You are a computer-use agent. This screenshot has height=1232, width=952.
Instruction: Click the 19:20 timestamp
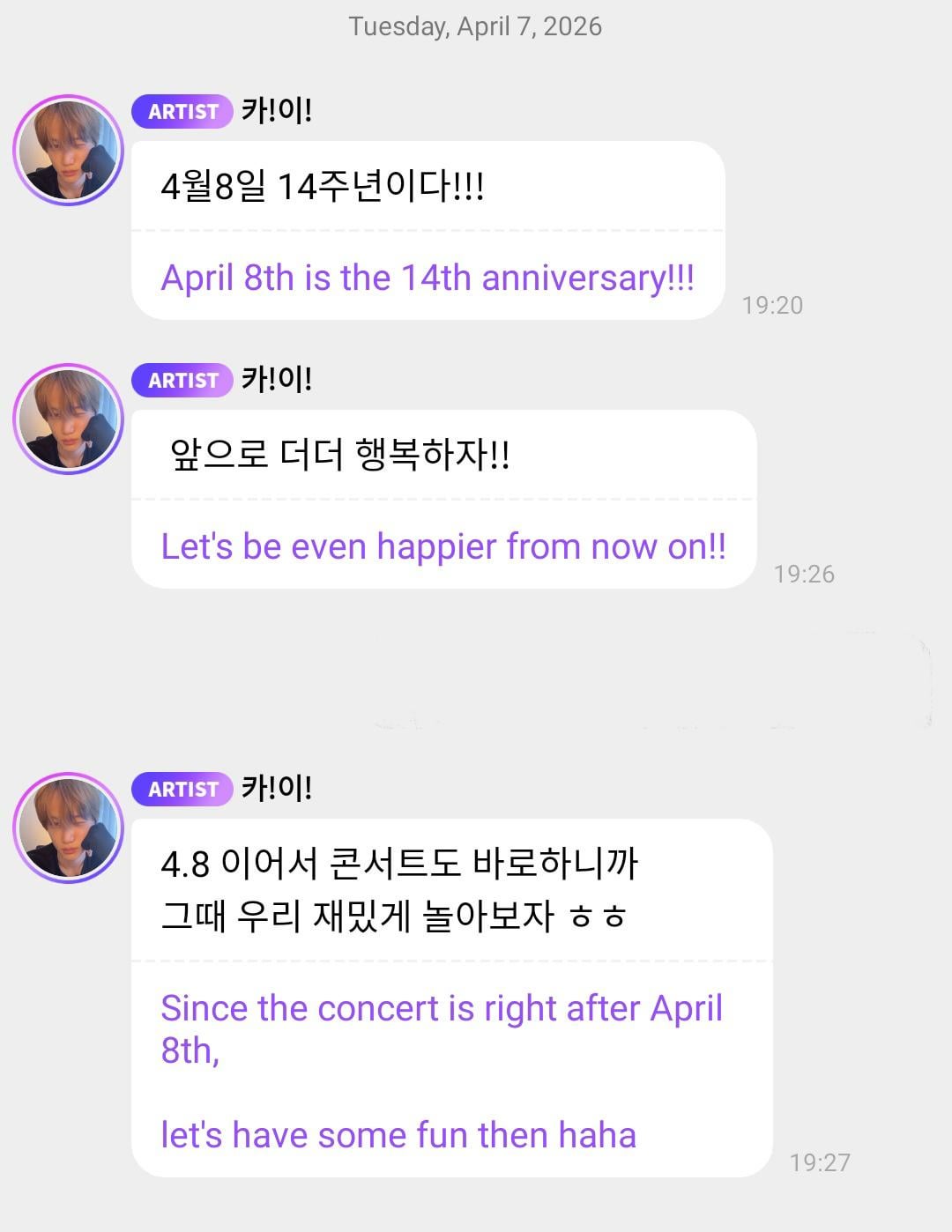[772, 305]
